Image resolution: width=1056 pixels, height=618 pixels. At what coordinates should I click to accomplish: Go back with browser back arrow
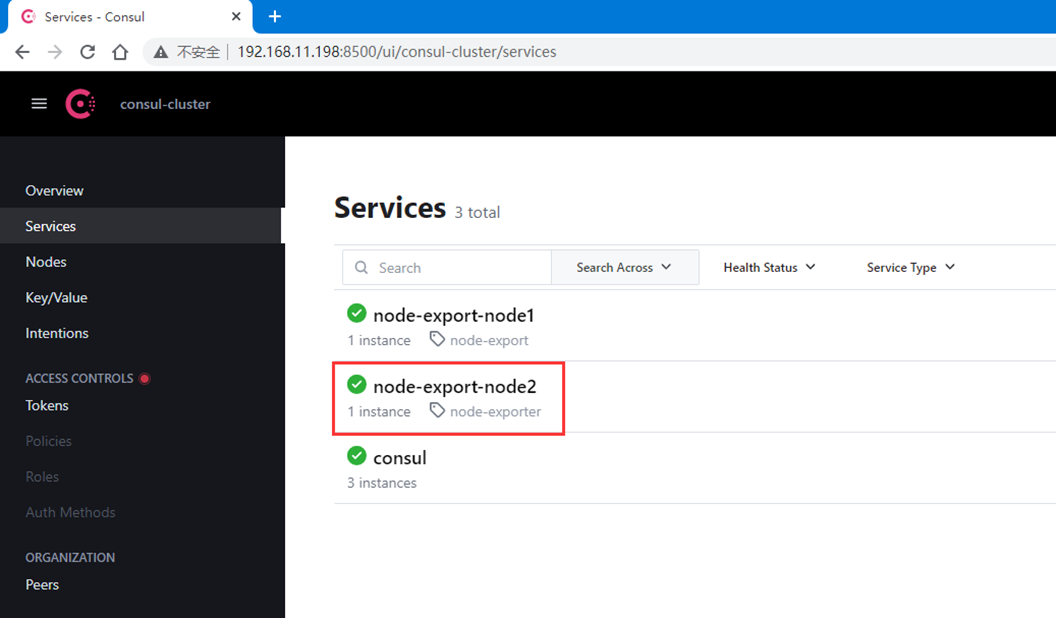[x=22, y=52]
